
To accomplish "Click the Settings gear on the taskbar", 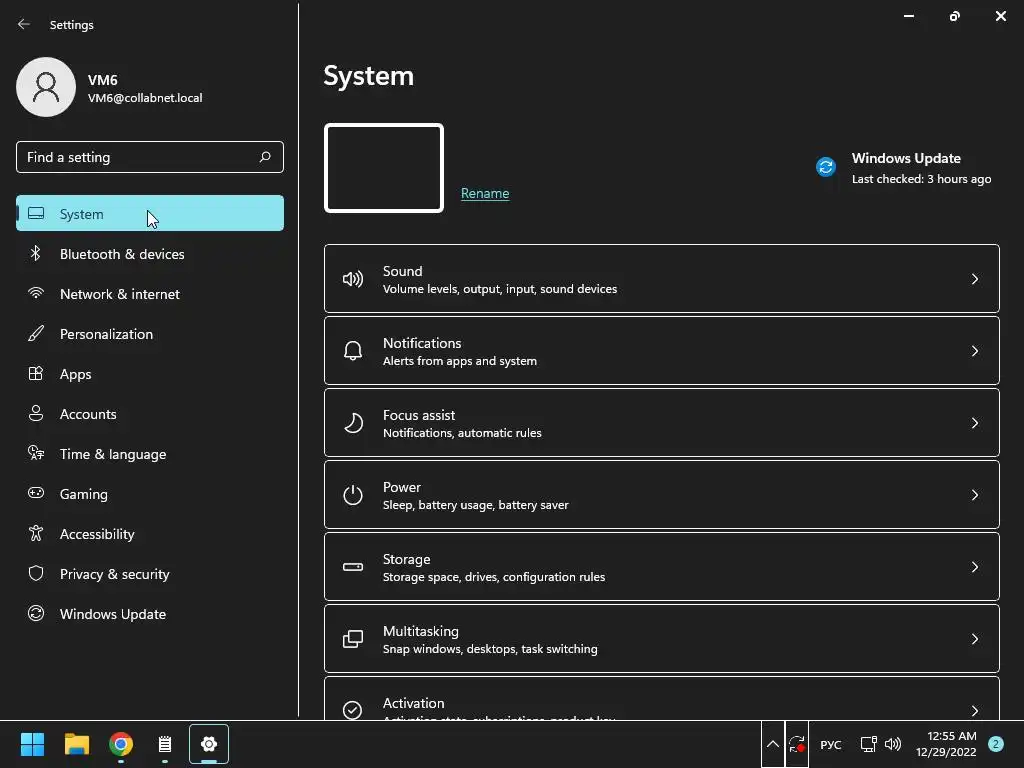I will pyautogui.click(x=209, y=744).
